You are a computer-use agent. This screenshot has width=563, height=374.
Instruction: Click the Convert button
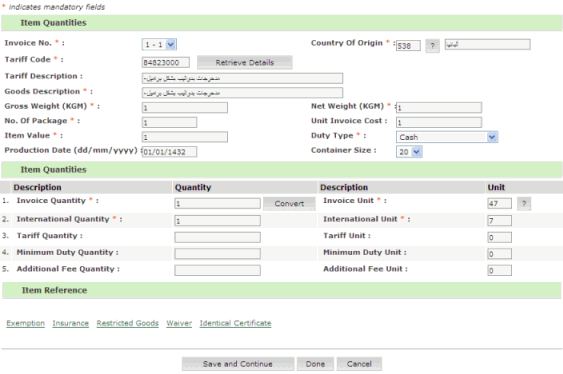pos(289,204)
